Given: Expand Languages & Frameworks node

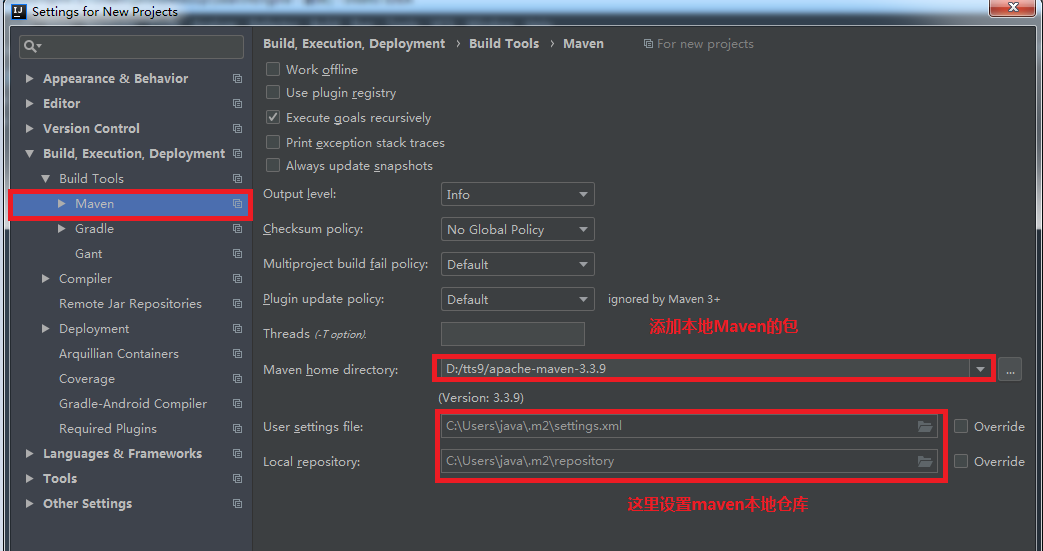Looking at the screenshot, I should point(29,454).
